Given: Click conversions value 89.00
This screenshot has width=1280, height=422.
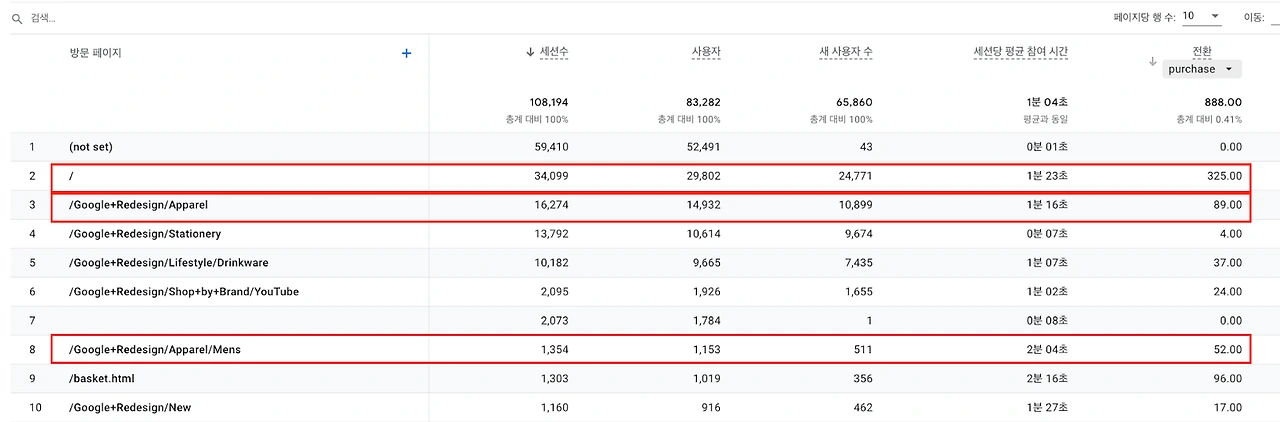Looking at the screenshot, I should pos(1227,205).
